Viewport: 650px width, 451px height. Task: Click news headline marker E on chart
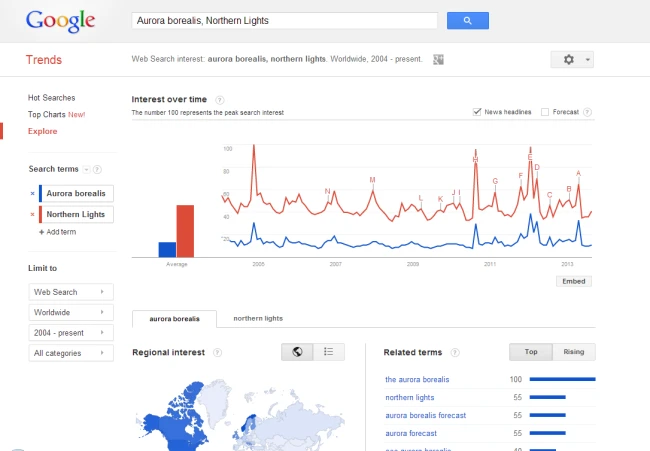(530, 157)
